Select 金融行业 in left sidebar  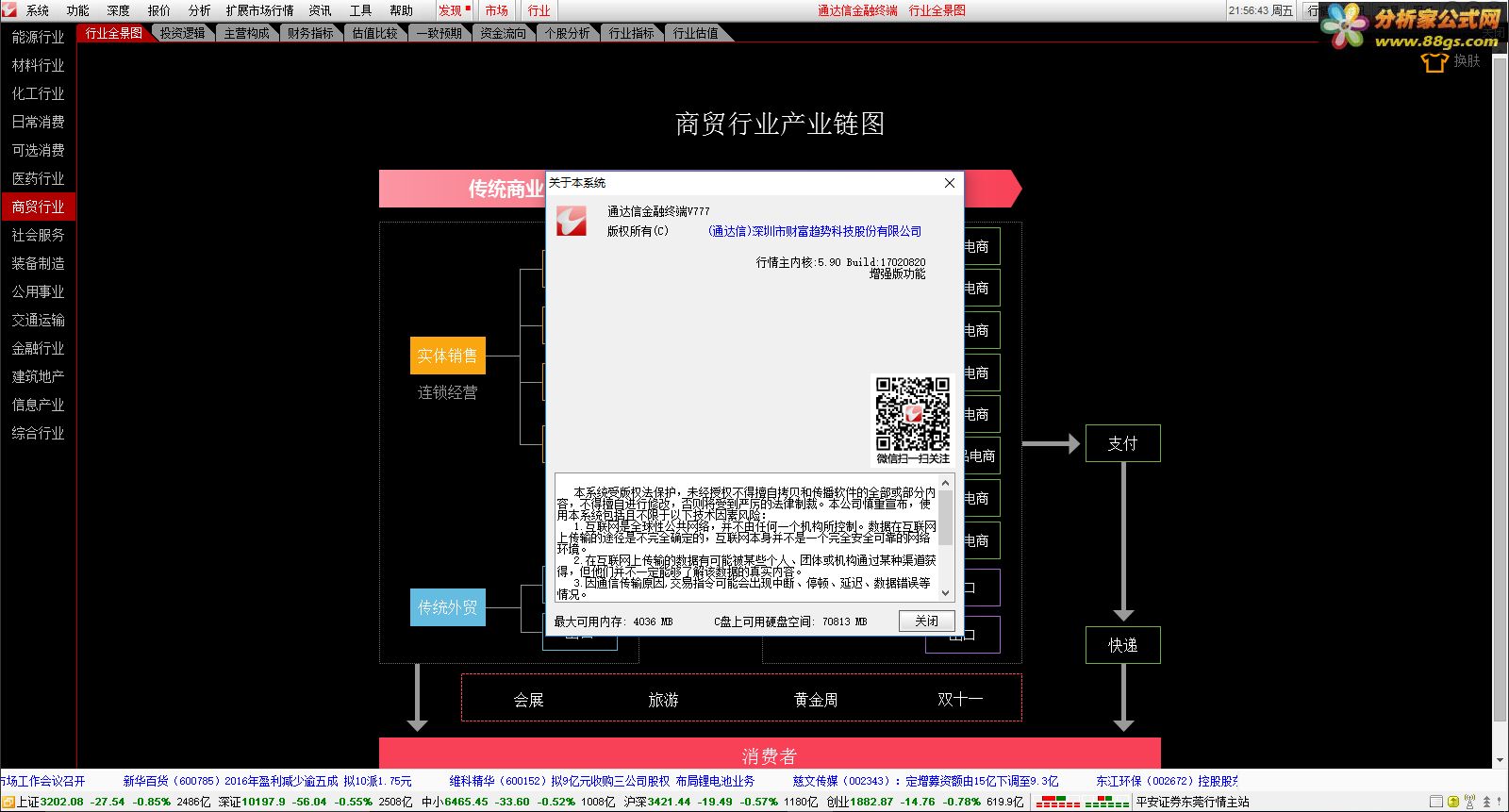coord(38,348)
